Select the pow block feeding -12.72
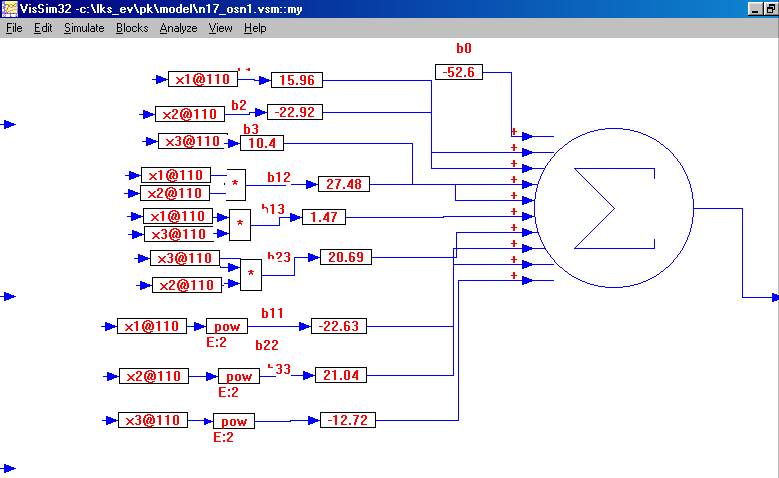Screen dimensions: 779x478 233,421
